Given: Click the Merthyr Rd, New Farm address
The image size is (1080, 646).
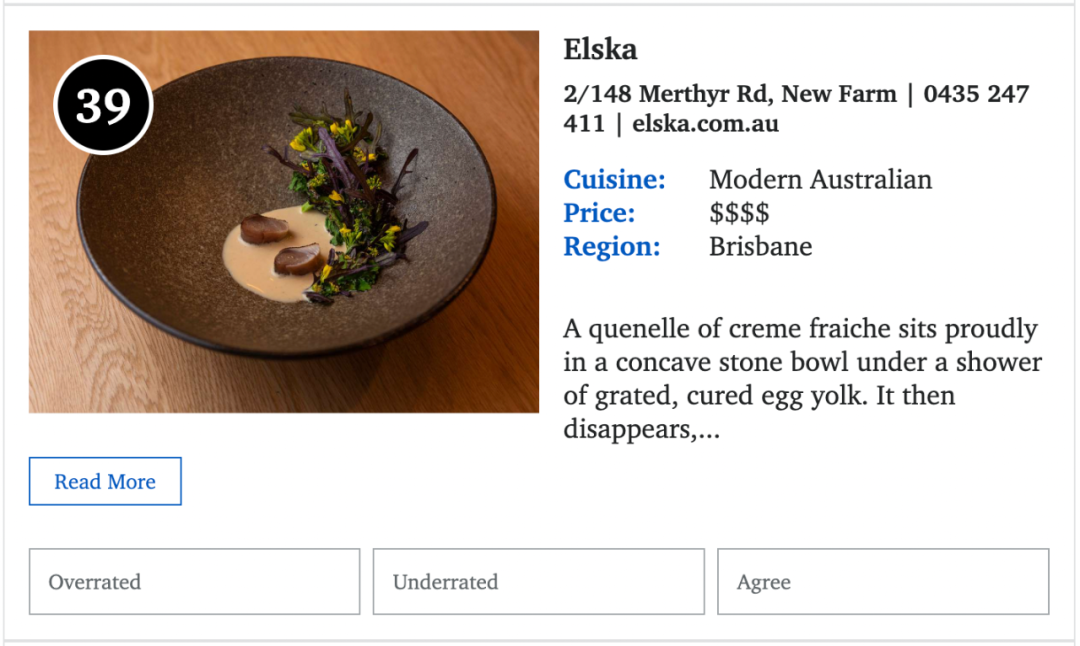Looking at the screenshot, I should [730, 94].
